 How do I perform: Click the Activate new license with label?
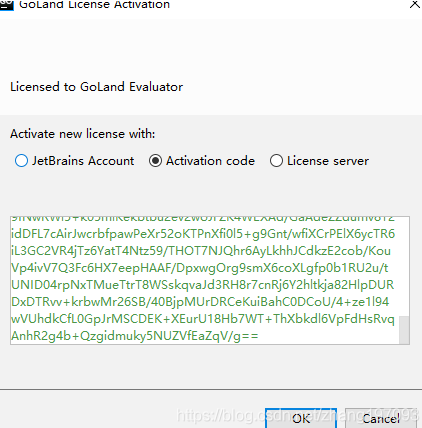tap(82, 134)
